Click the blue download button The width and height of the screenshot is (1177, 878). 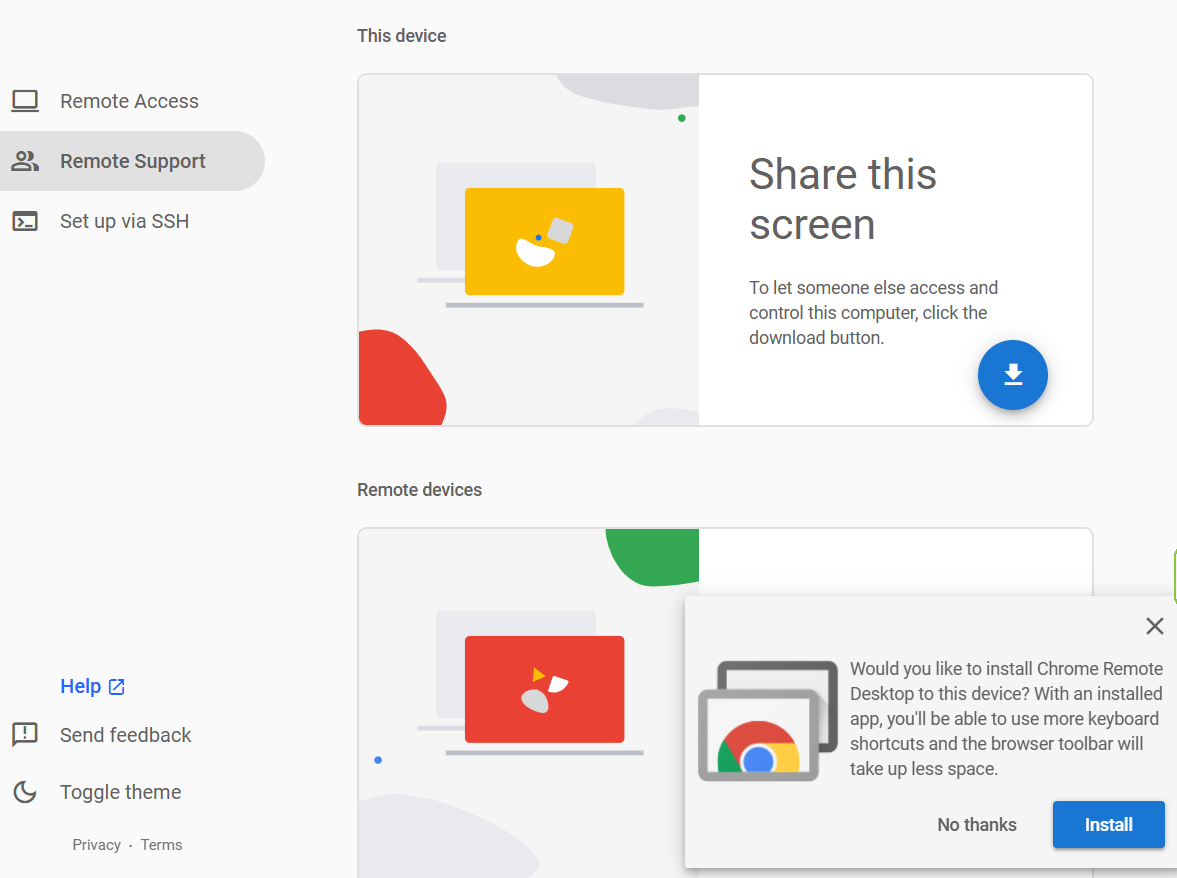tap(1013, 374)
